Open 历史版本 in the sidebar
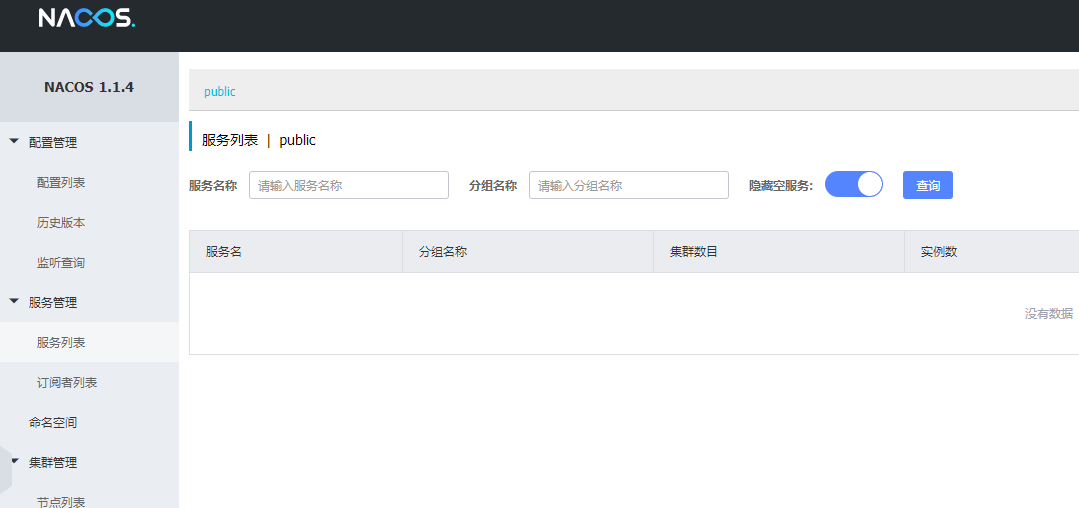The image size is (1079, 508). point(61,223)
